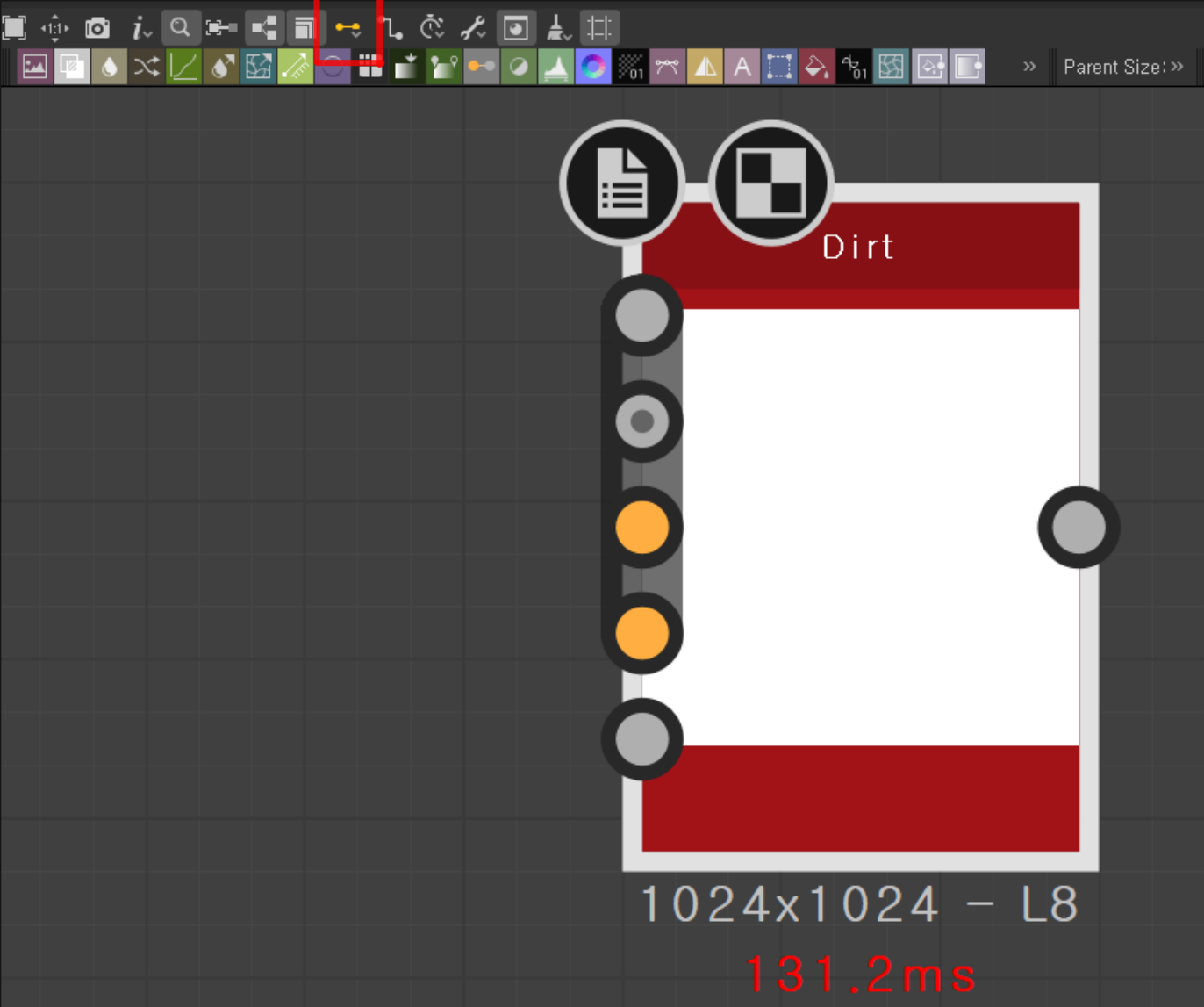
Task: Add an FX-Map node with grid icon
Action: 369,67
